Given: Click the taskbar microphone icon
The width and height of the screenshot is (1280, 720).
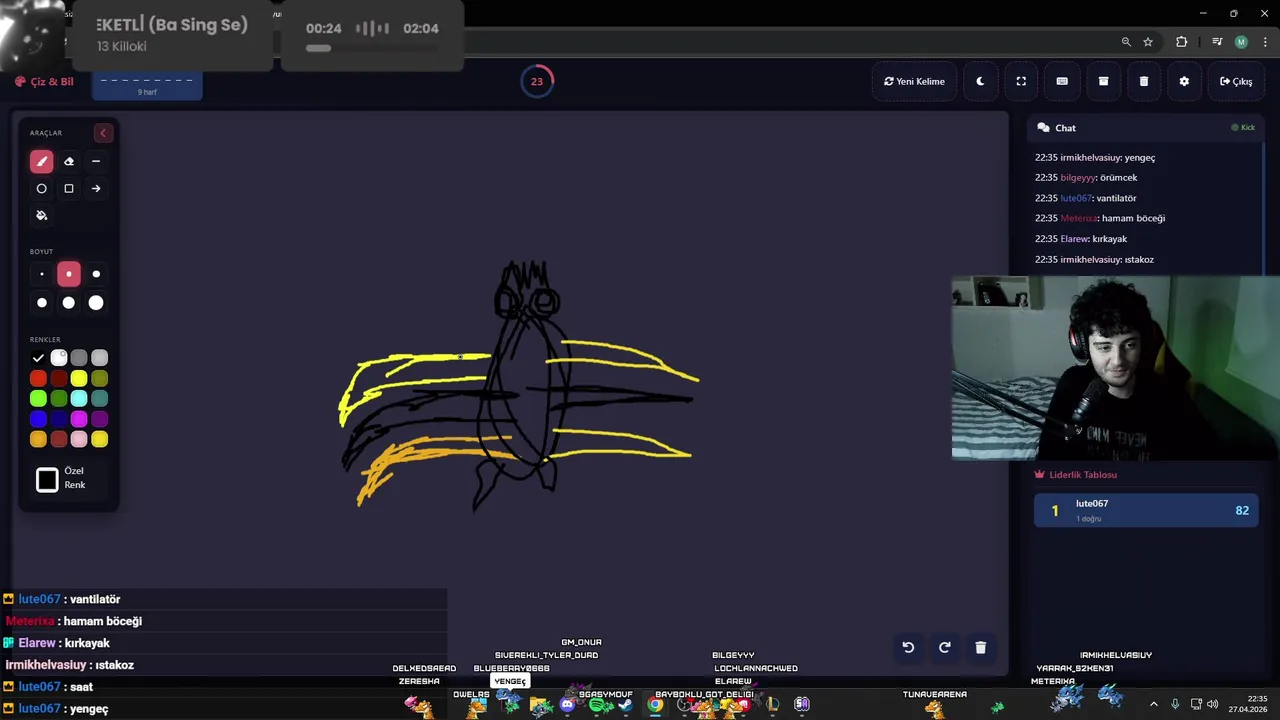Looking at the screenshot, I should [1175, 704].
